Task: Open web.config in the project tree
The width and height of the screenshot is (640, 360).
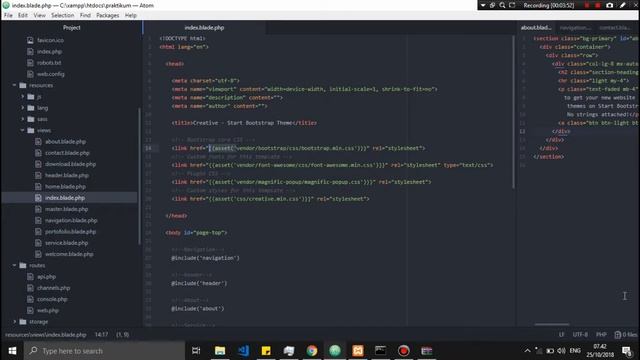Action: [x=51, y=74]
